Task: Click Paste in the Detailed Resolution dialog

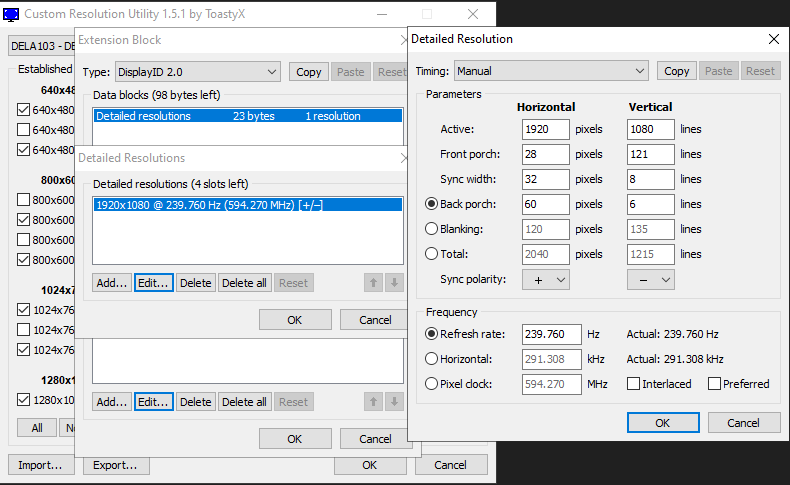Action: [718, 71]
